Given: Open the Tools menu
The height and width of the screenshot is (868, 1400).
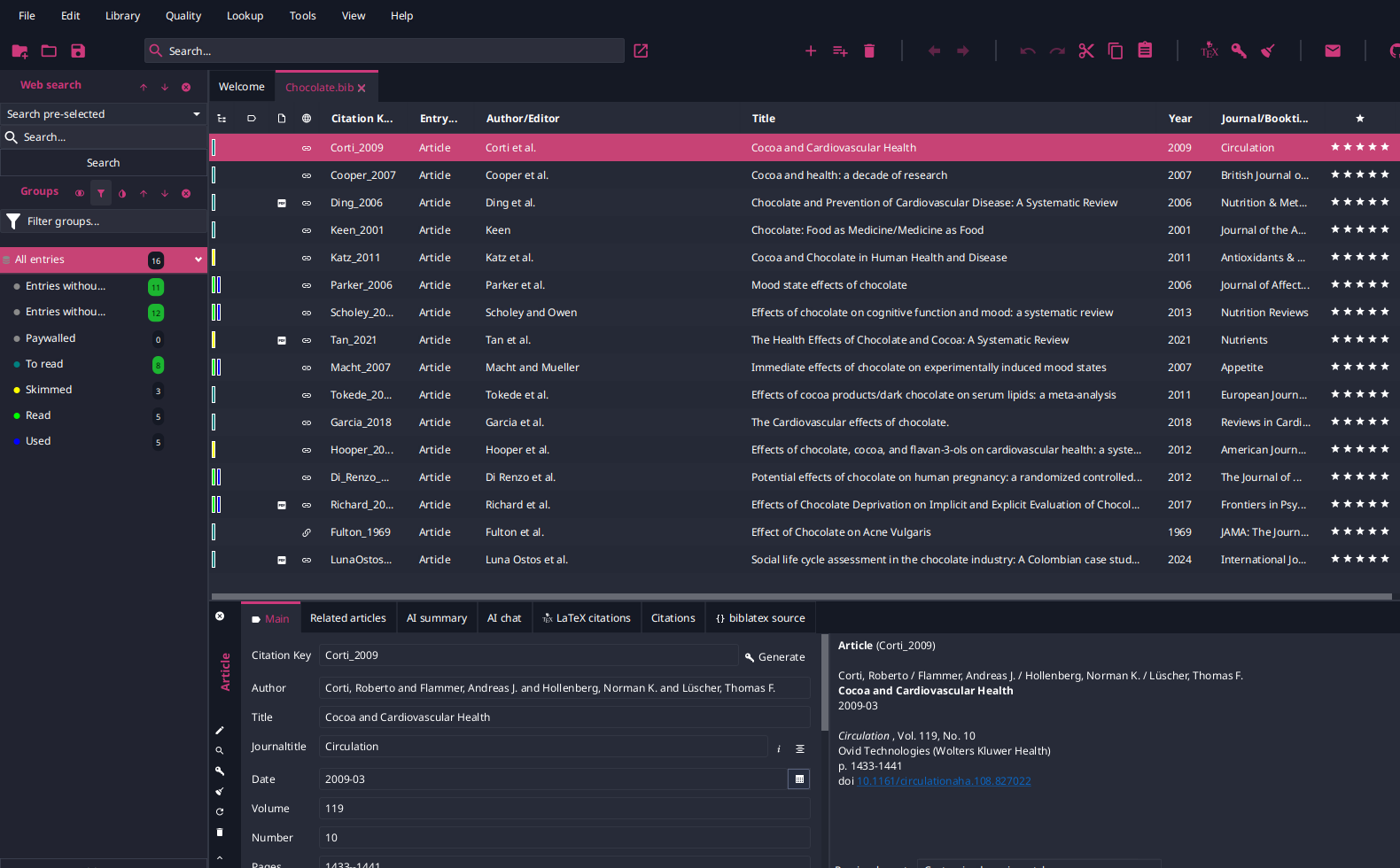Looking at the screenshot, I should (303, 16).
